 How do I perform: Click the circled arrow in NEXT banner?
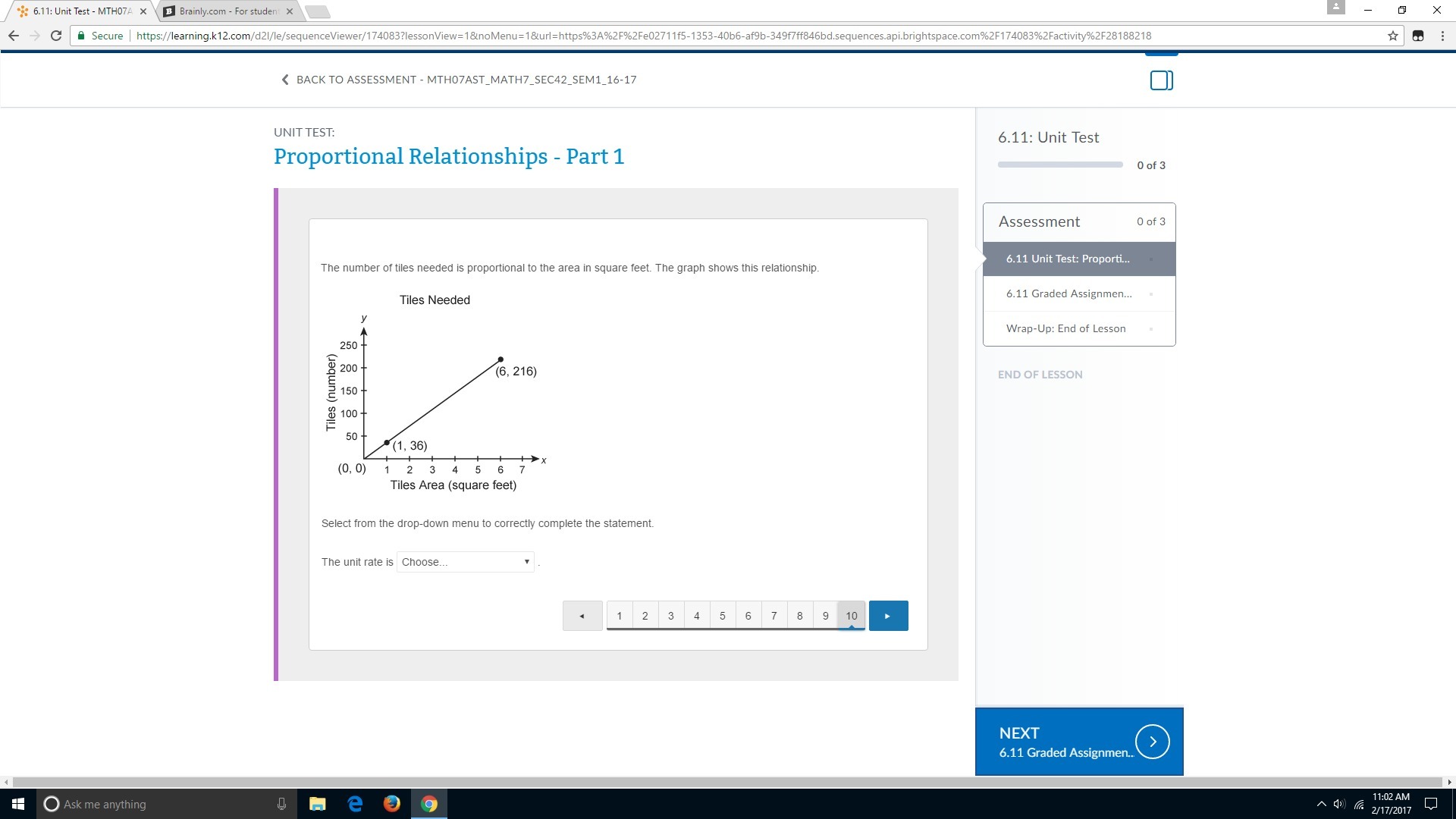(1152, 742)
